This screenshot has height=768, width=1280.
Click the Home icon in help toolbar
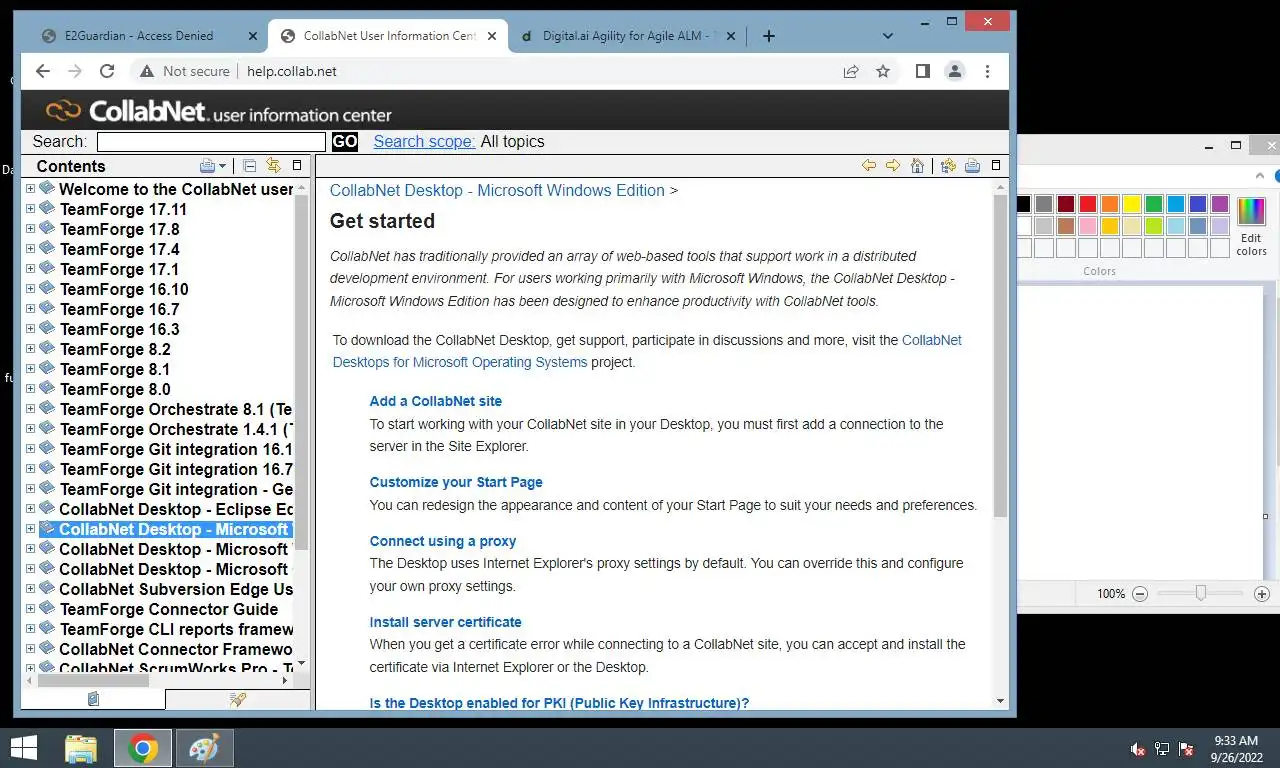917,166
